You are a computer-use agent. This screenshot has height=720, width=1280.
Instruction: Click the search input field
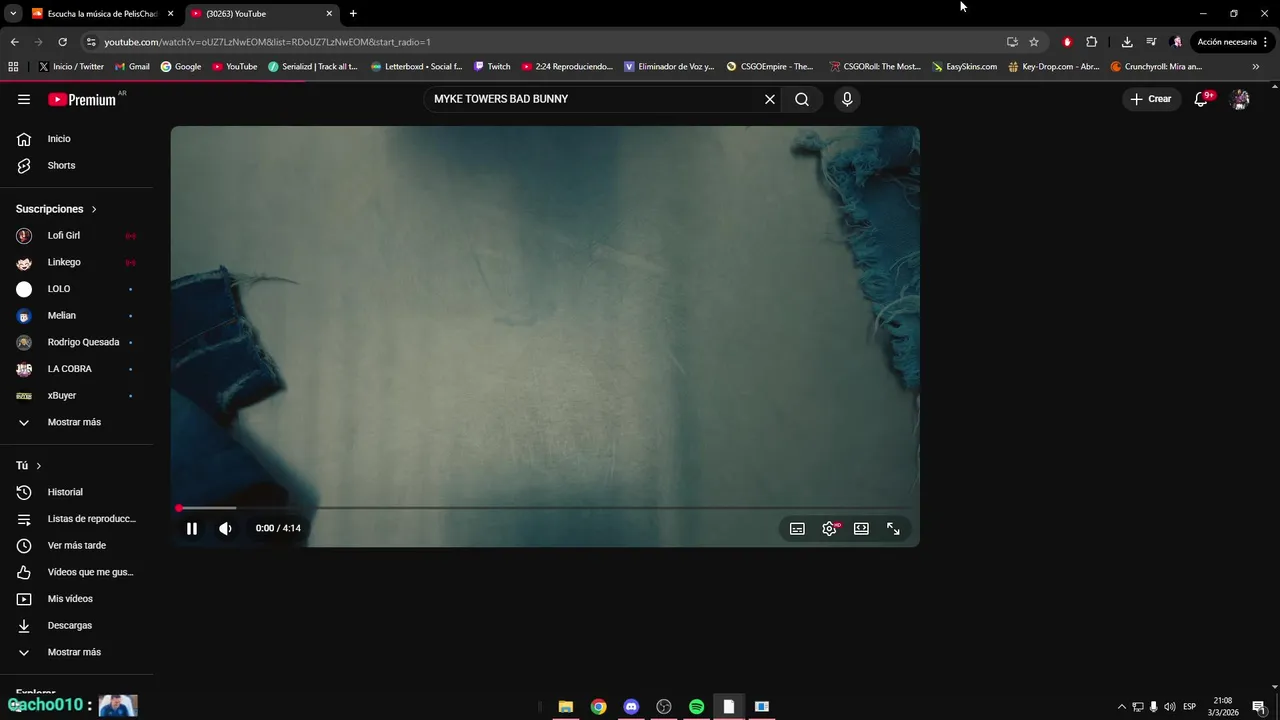click(x=595, y=99)
